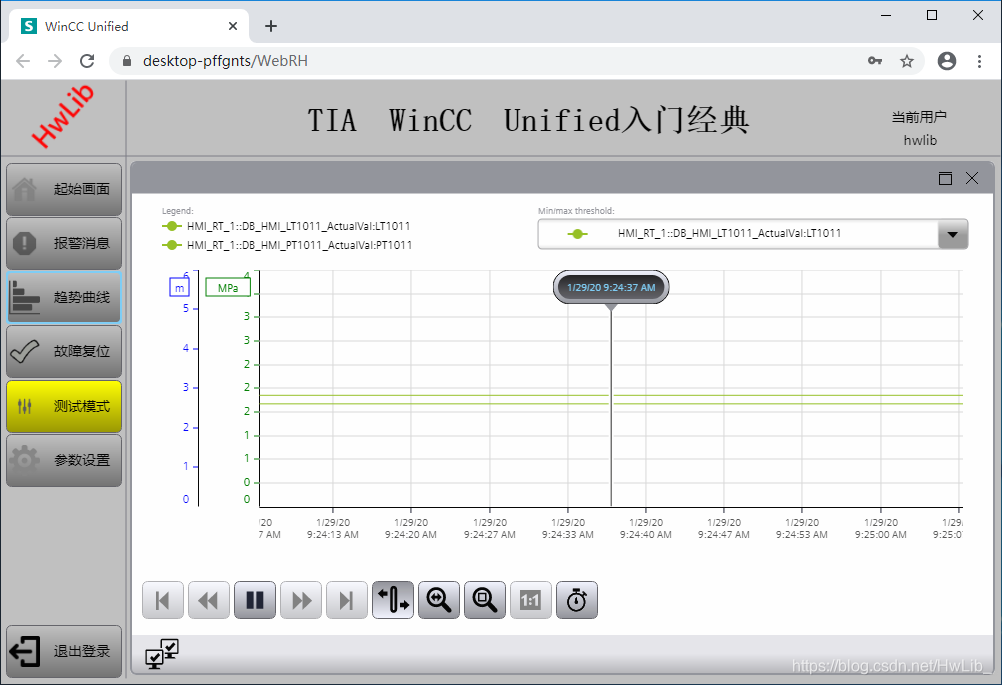Click the 9:25:00 AM time axis label
The width and height of the screenshot is (1002, 685).
point(881,528)
